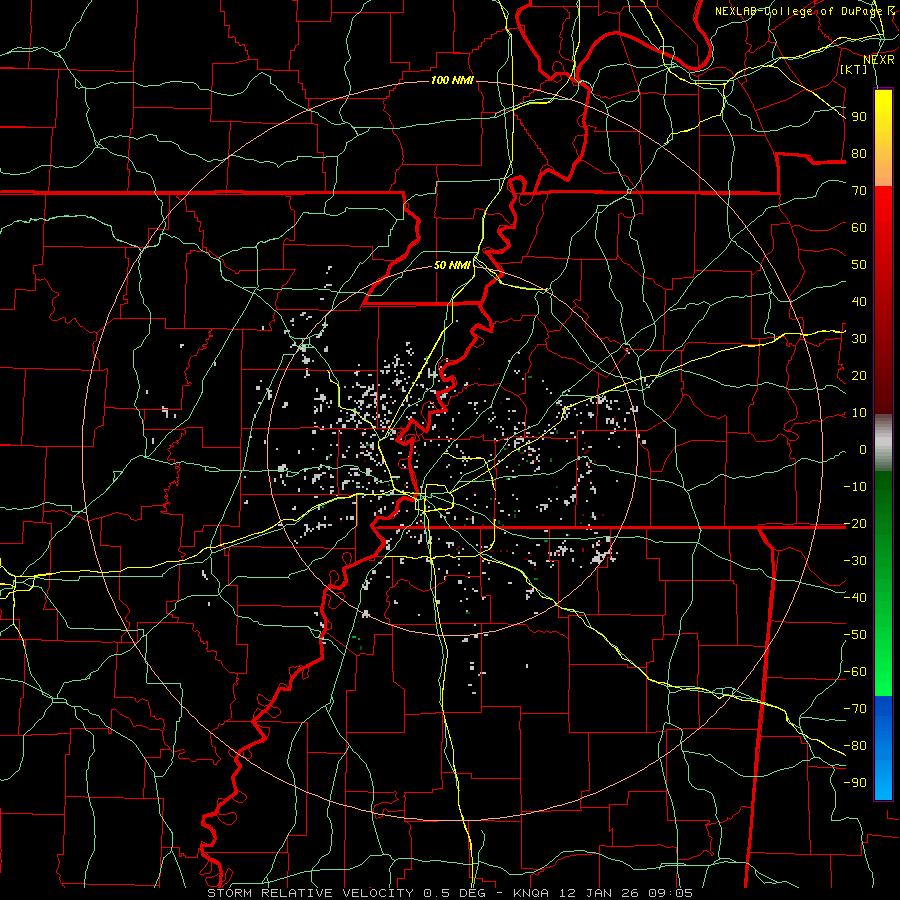Select the positive 80 value on velocity scale
This screenshot has height=900, width=900.
[x=859, y=154]
